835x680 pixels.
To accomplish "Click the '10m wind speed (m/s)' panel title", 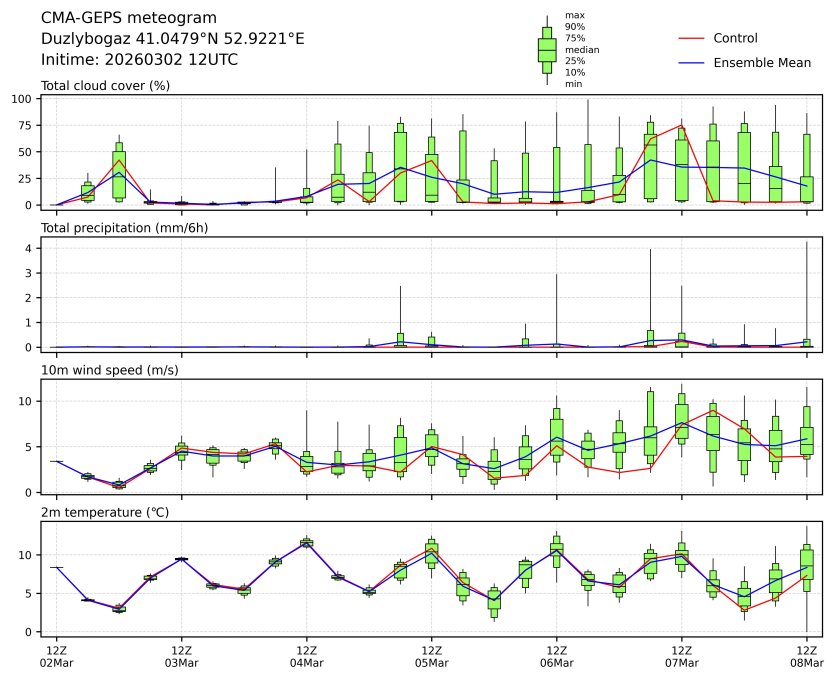I will pyautogui.click(x=106, y=371).
